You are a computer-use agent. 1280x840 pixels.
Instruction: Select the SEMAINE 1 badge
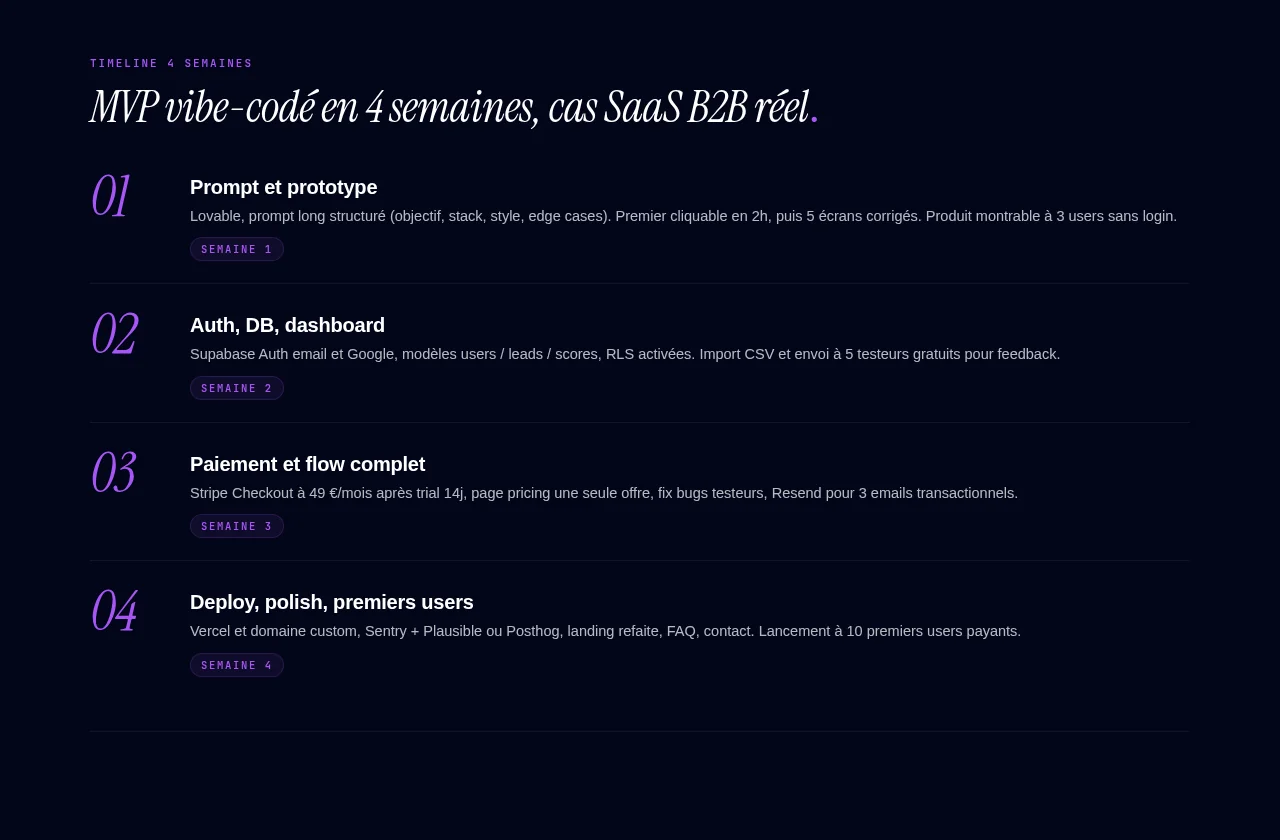click(x=237, y=249)
